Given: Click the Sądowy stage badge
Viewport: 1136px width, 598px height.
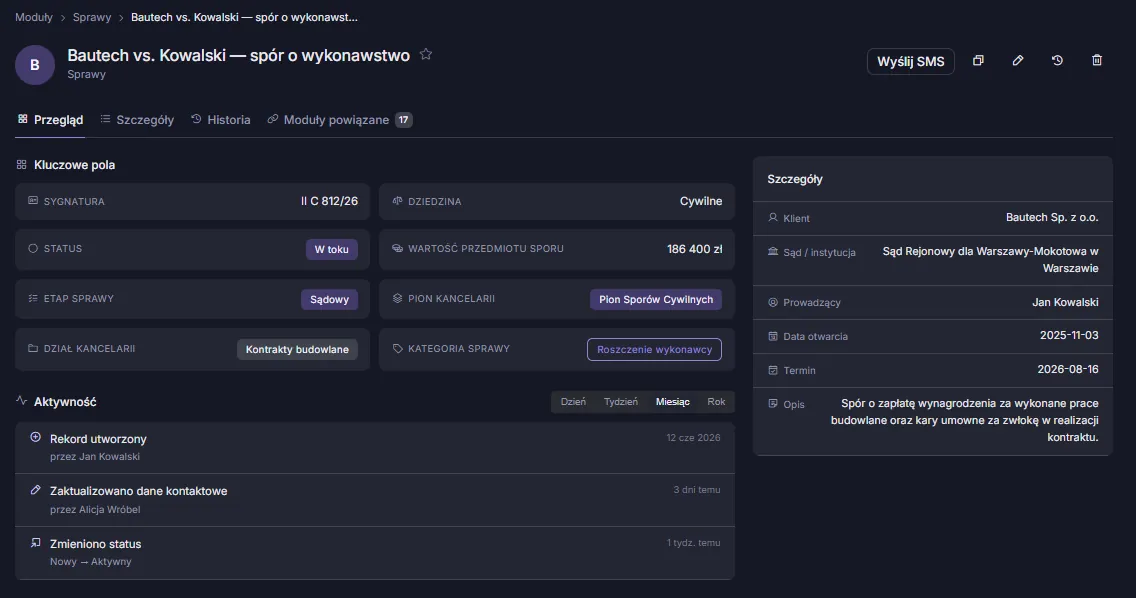Looking at the screenshot, I should pyautogui.click(x=330, y=299).
